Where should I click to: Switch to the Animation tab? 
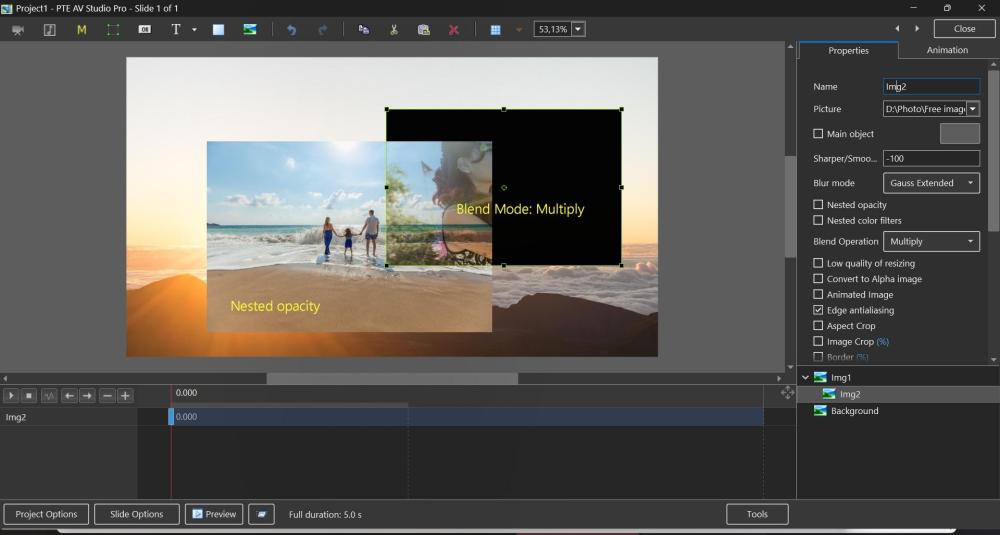[946, 50]
